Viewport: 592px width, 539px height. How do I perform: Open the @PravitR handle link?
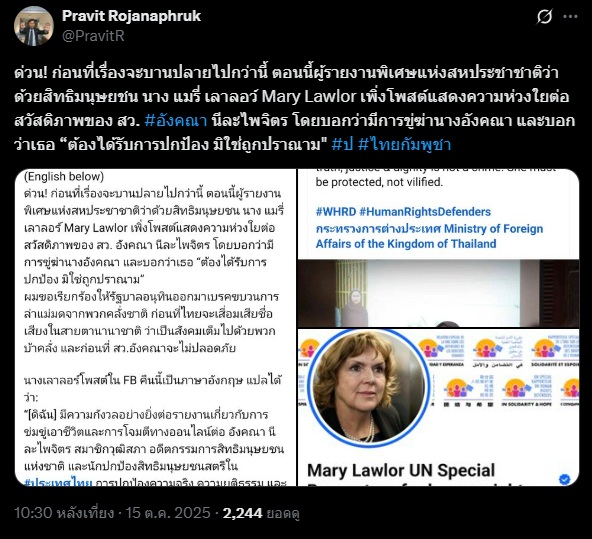pyautogui.click(x=93, y=36)
